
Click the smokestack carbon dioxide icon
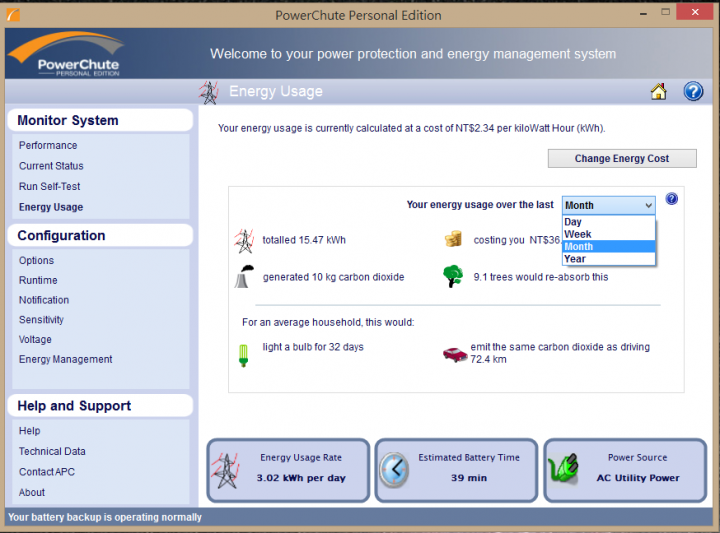coord(244,276)
